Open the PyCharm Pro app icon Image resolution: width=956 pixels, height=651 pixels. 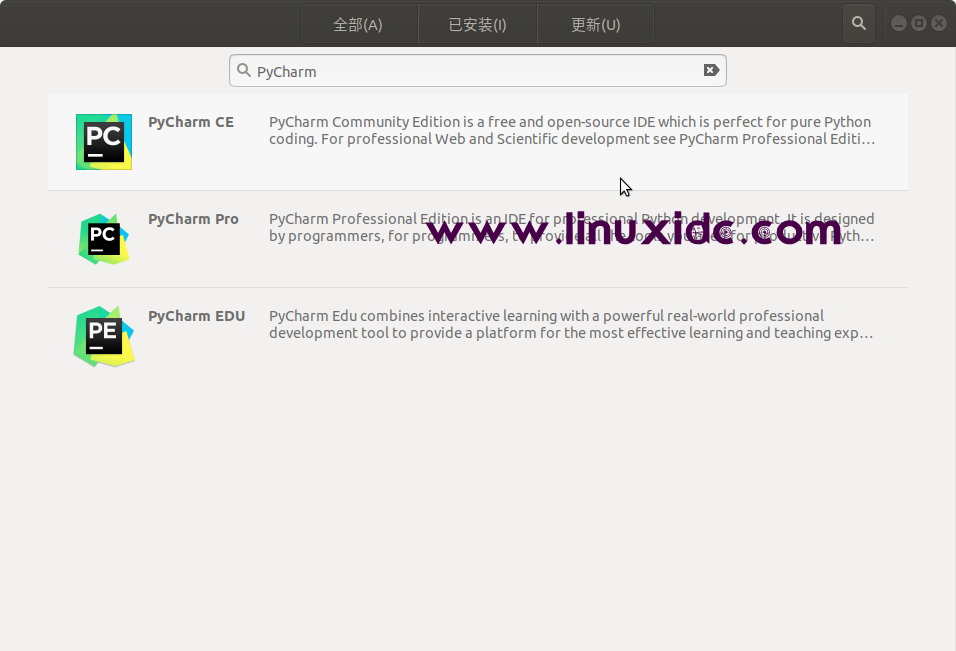(104, 239)
